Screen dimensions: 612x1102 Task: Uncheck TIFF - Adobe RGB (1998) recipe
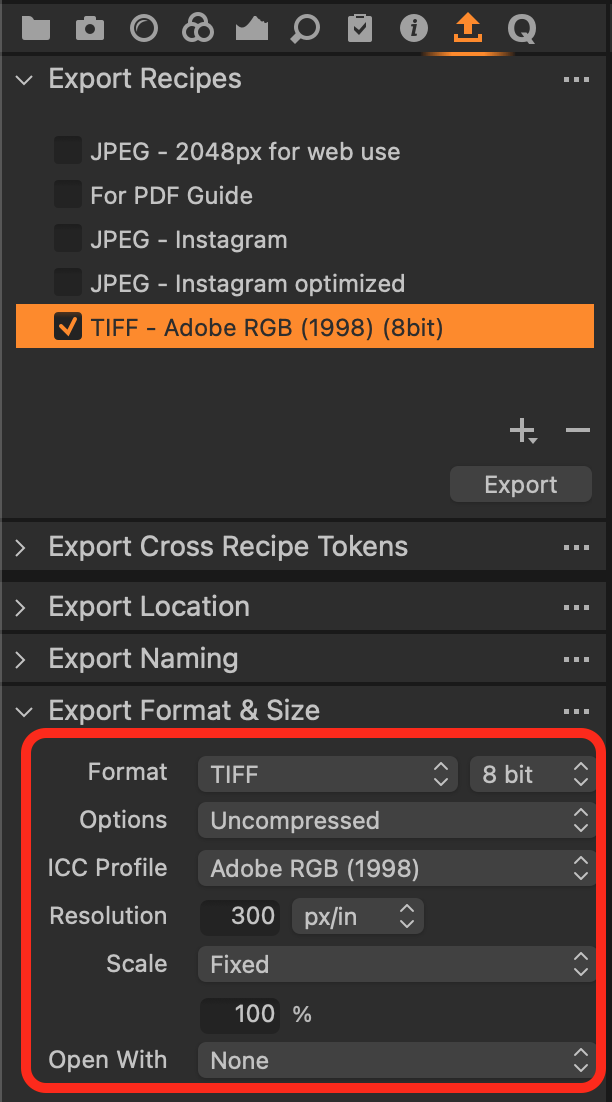[68, 327]
